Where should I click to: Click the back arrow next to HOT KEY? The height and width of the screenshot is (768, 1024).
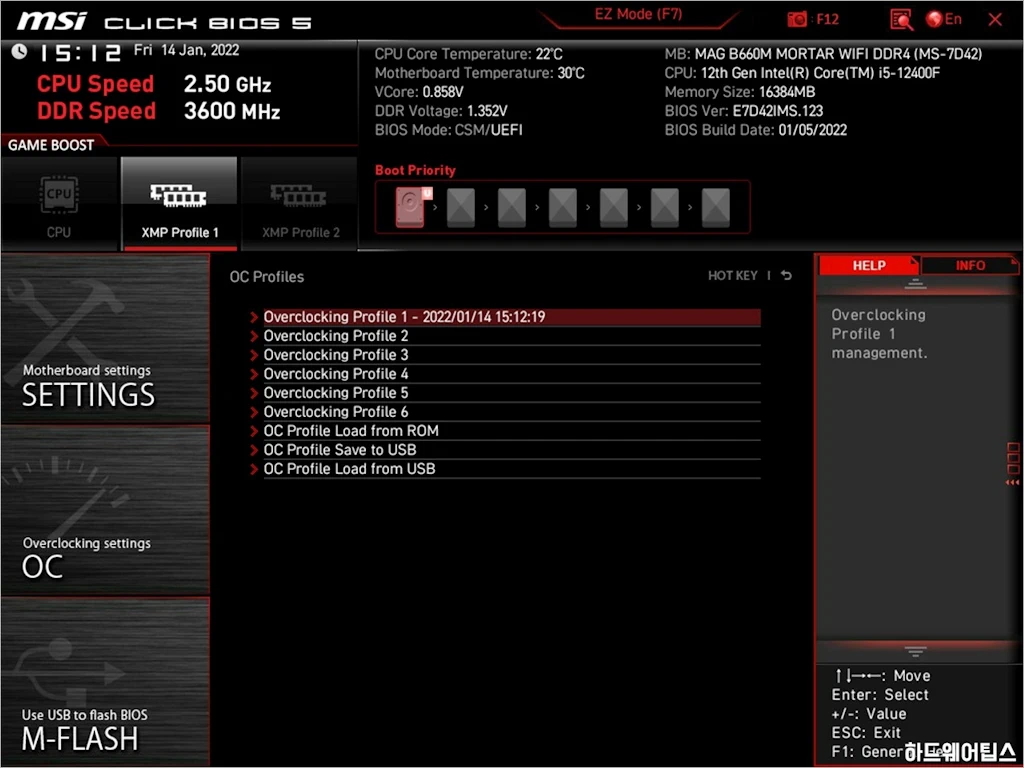click(x=786, y=276)
